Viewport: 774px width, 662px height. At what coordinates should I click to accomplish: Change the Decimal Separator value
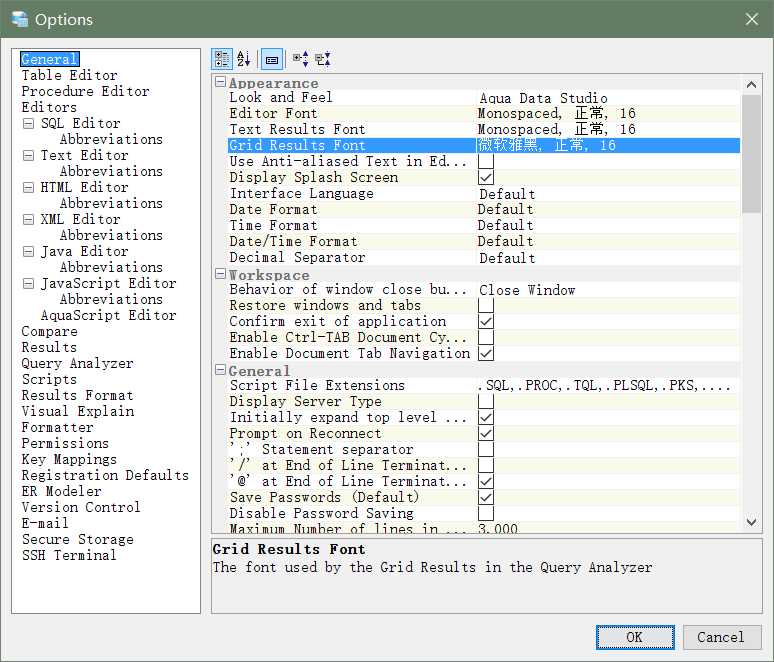click(608, 258)
